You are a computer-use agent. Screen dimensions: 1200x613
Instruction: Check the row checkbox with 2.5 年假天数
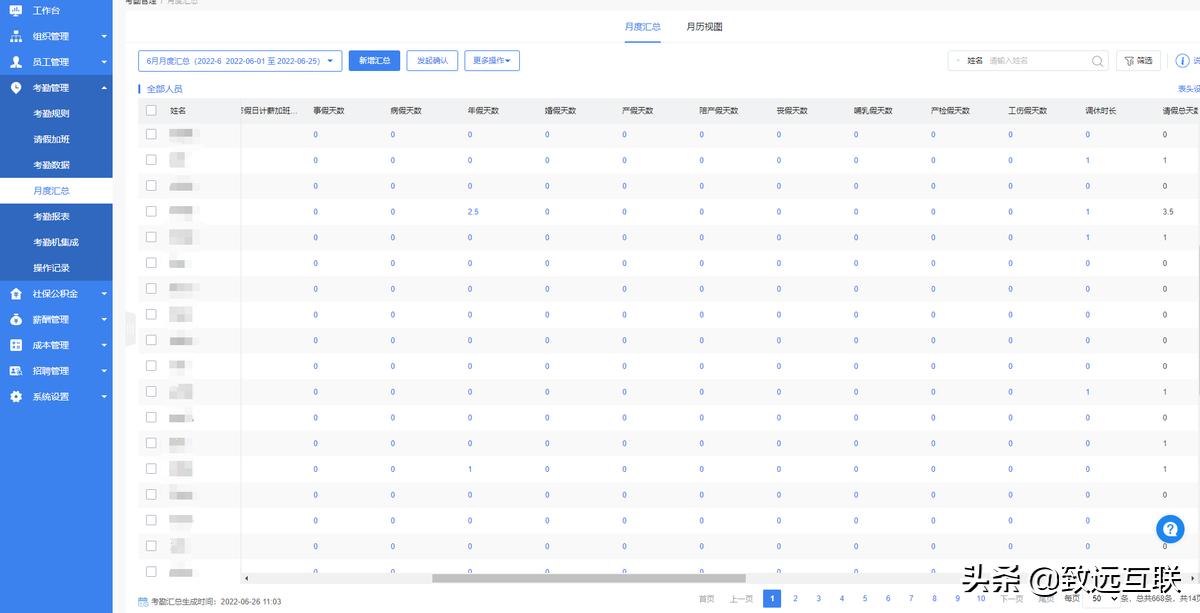[x=151, y=211]
